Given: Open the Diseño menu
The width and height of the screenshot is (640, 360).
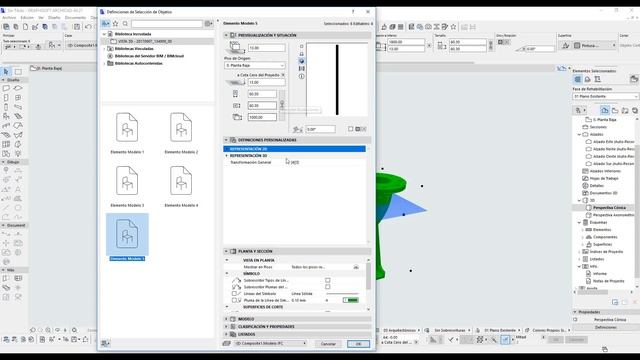Looking at the screenshot, I should click(54, 18).
